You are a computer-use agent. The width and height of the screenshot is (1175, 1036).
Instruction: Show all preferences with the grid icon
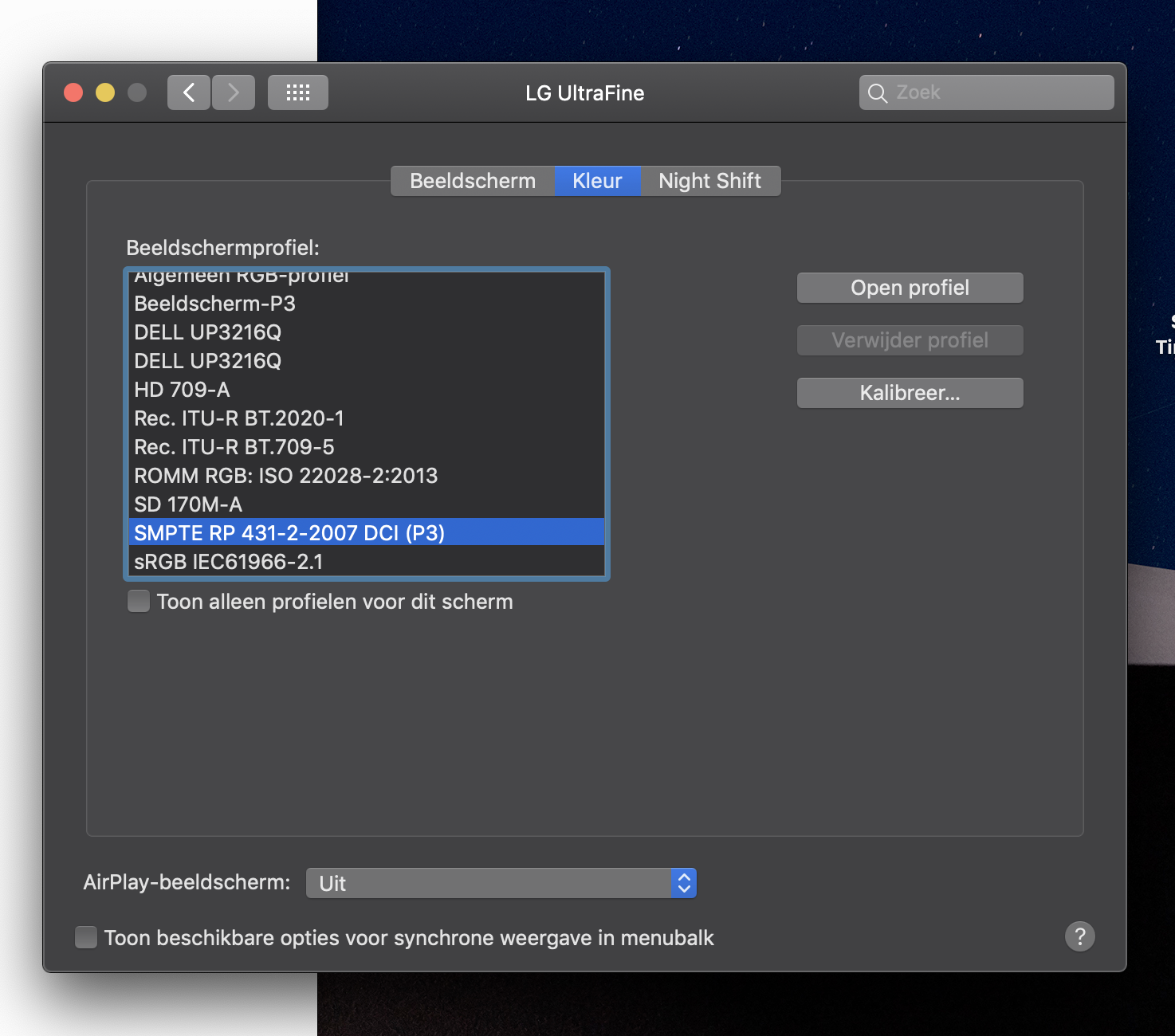[298, 92]
